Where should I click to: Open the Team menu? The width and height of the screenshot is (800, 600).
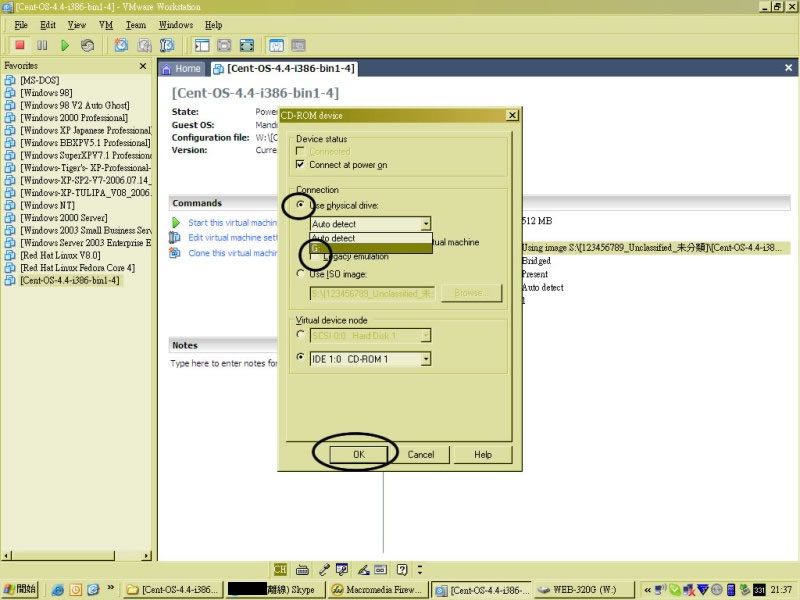pos(136,25)
